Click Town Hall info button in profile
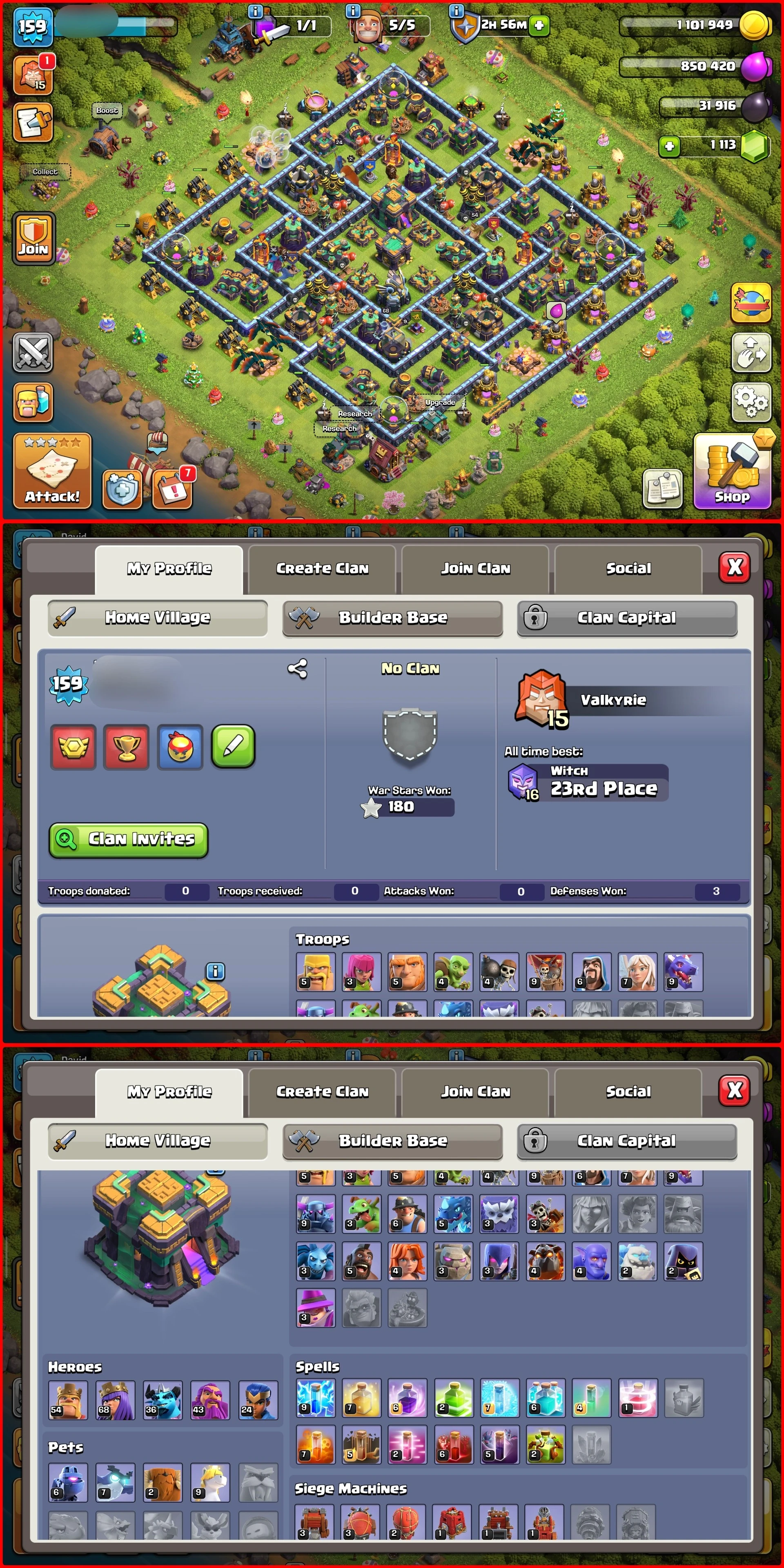 point(216,972)
